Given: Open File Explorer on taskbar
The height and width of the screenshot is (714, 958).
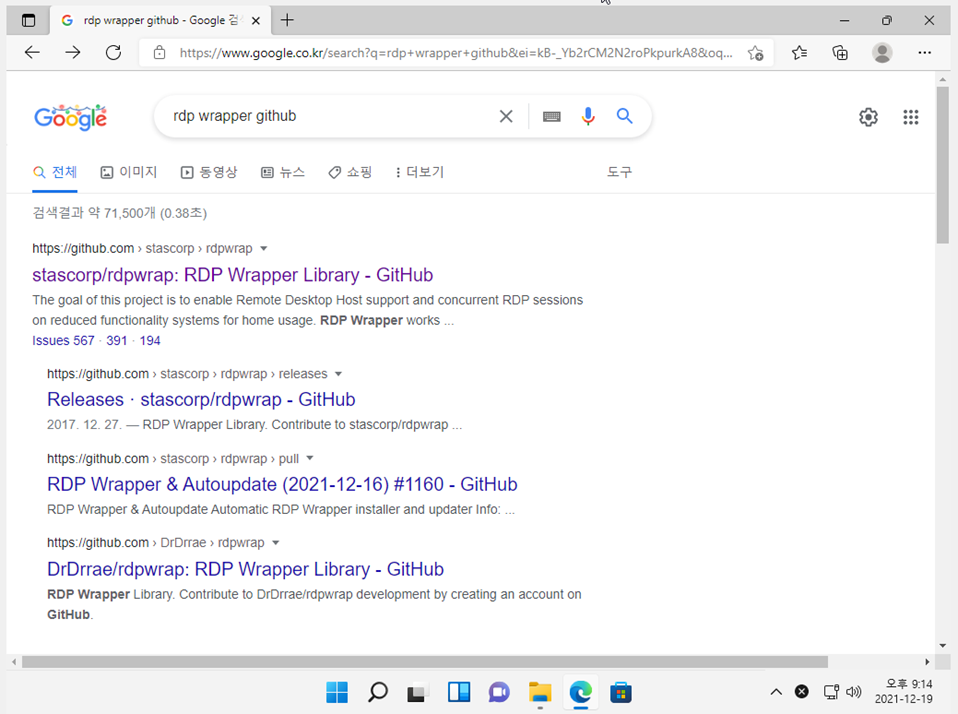Looking at the screenshot, I should pos(540,692).
